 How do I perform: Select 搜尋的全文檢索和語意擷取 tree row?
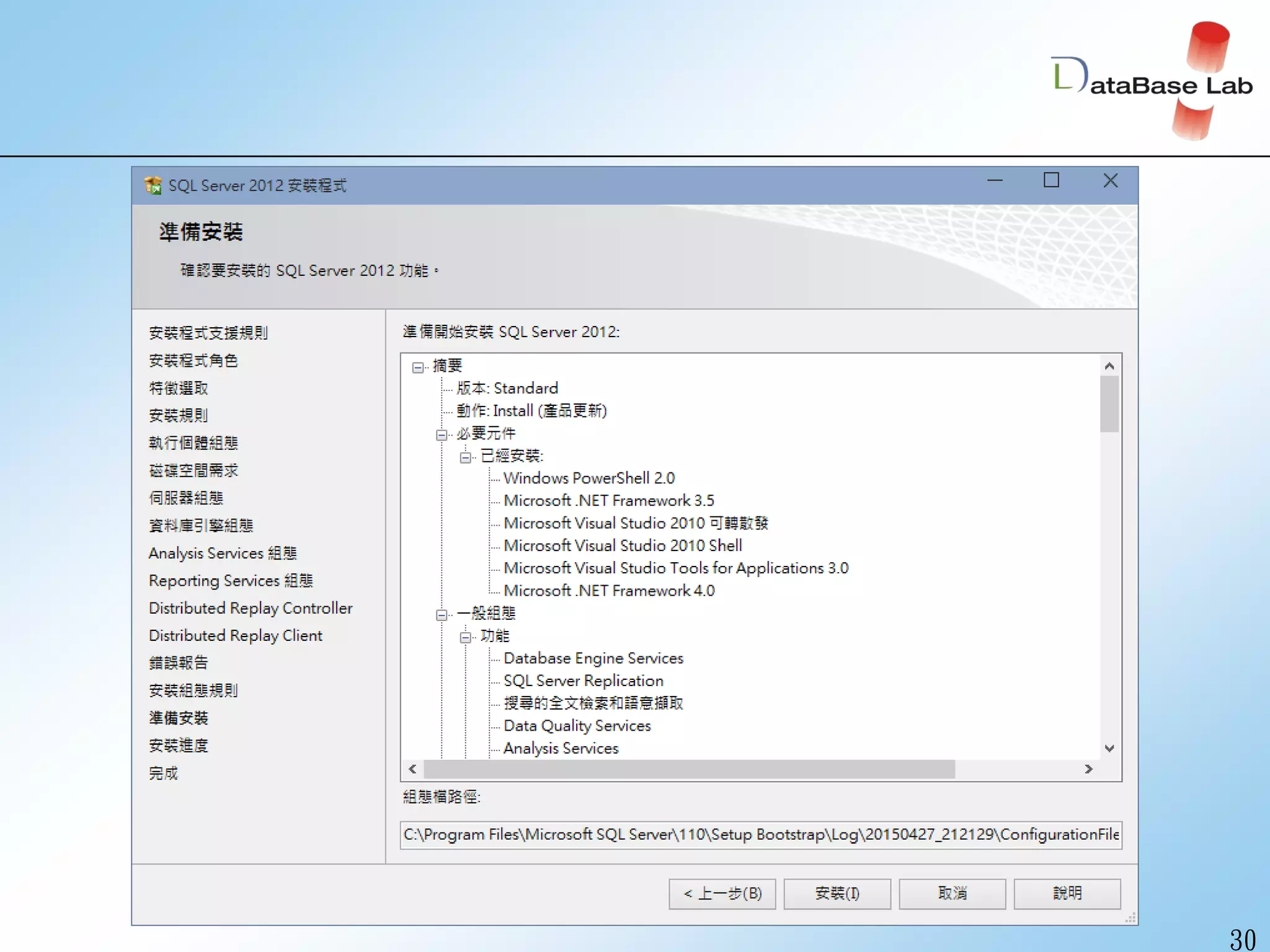[593, 703]
